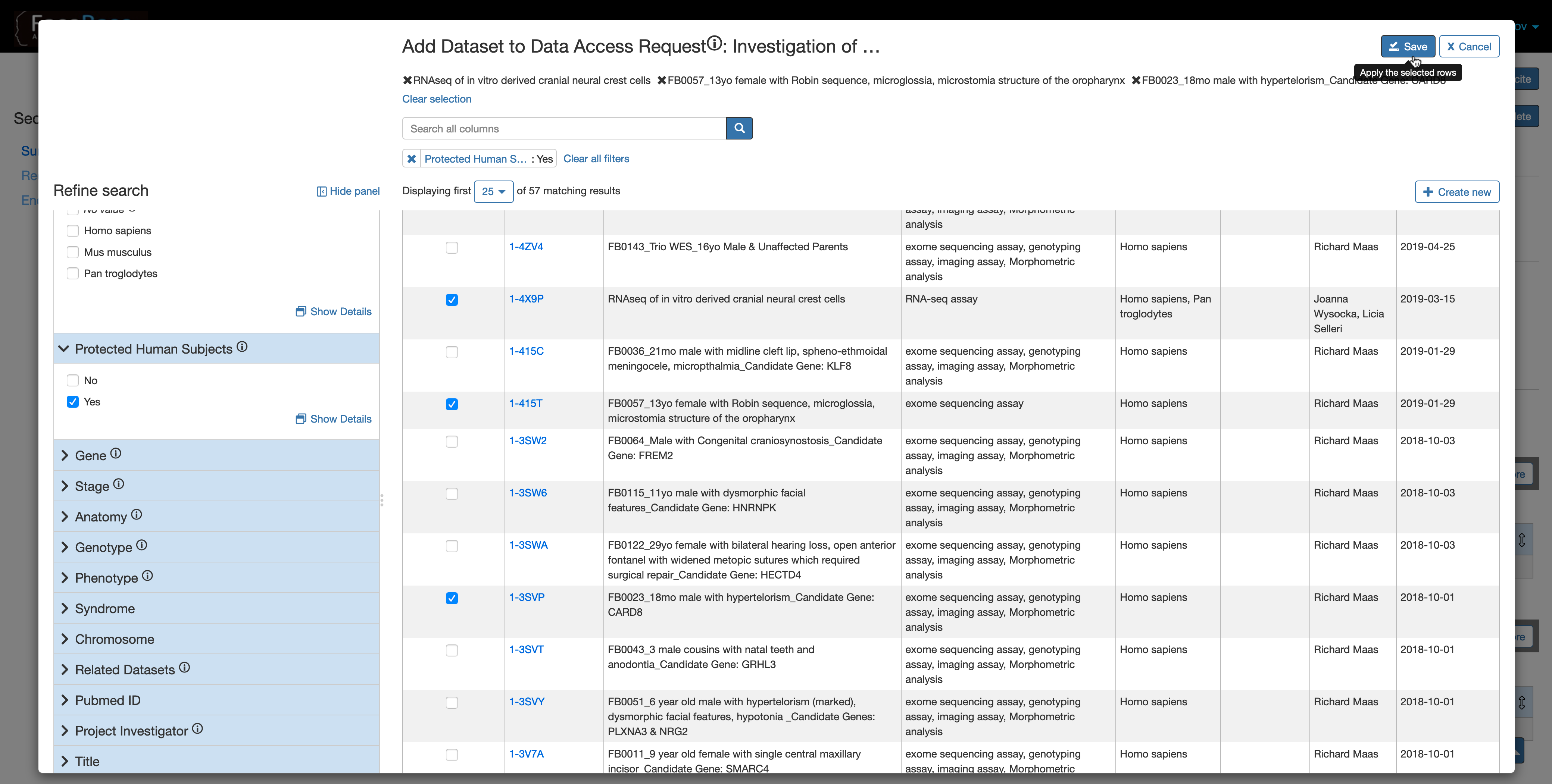Deselect row 1-415T checkbox

[x=452, y=404]
